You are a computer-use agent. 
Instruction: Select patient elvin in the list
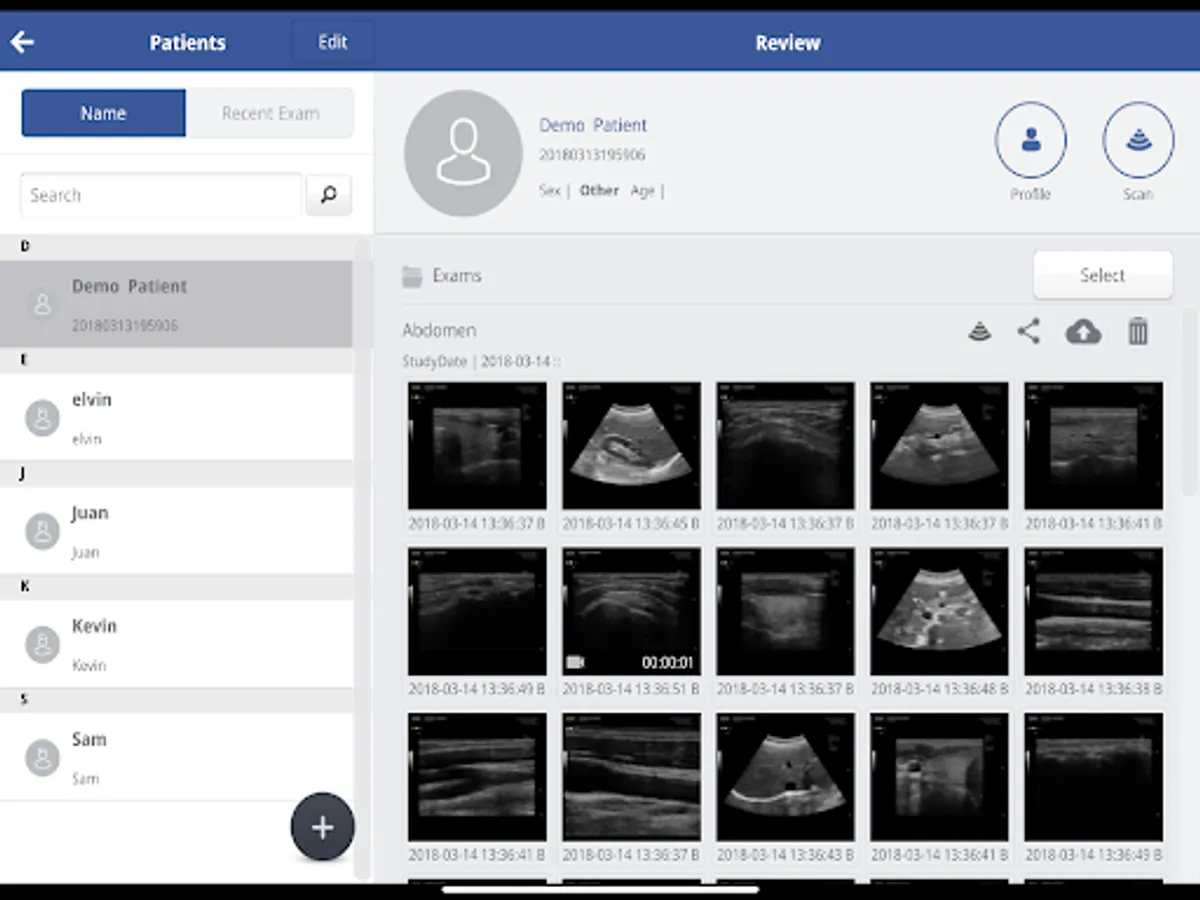coord(176,417)
